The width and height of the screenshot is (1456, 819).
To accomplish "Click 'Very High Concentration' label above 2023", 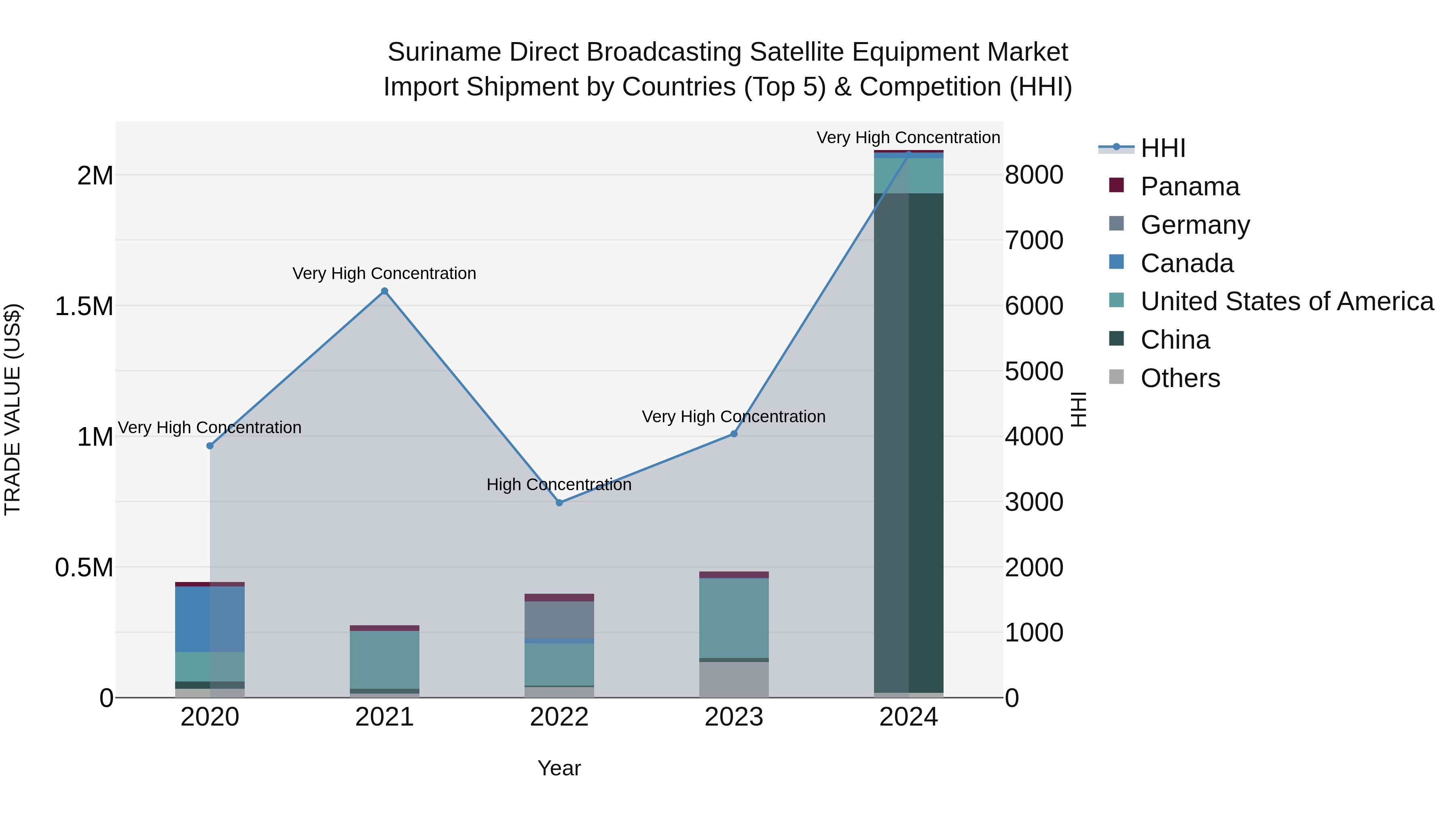I will tap(734, 417).
